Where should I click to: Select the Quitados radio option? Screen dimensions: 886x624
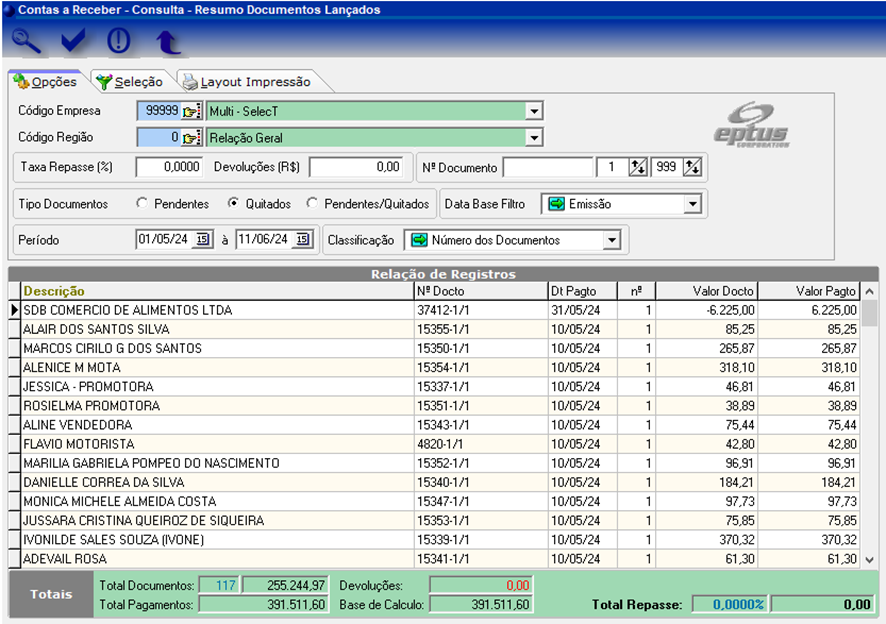[233, 203]
